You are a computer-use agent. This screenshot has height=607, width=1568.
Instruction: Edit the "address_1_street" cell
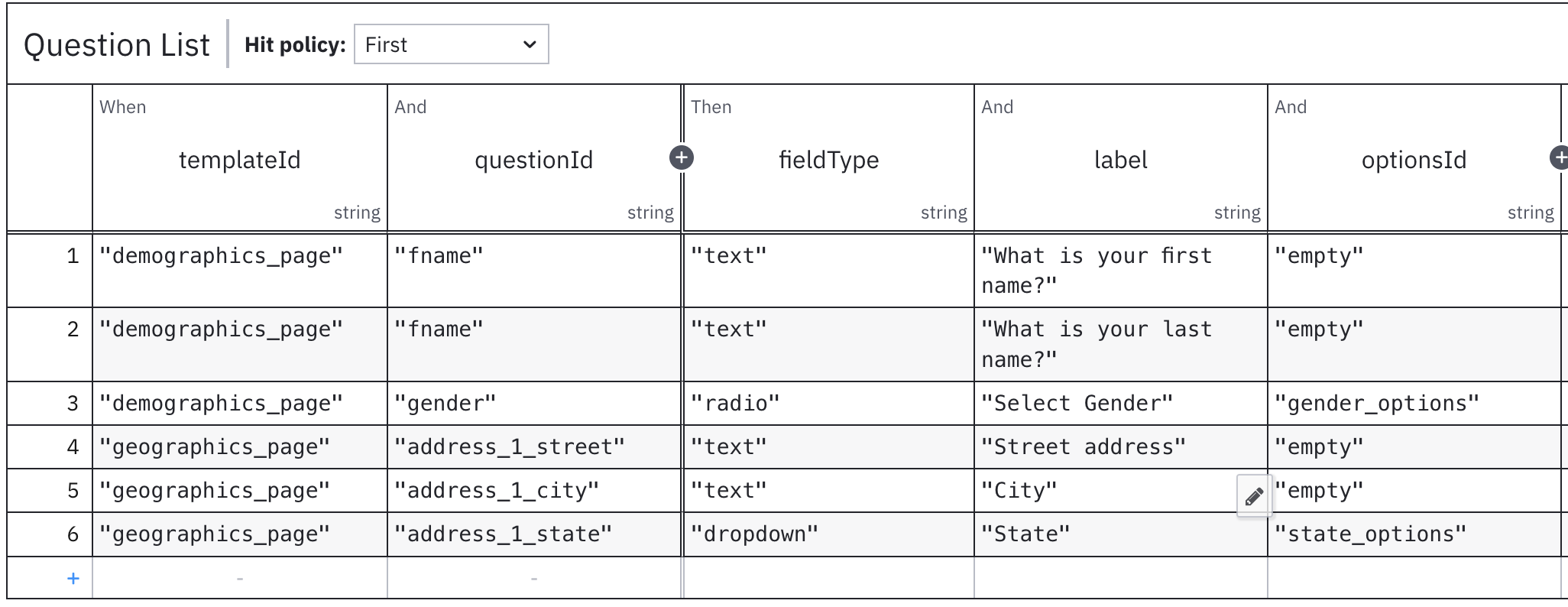(534, 446)
